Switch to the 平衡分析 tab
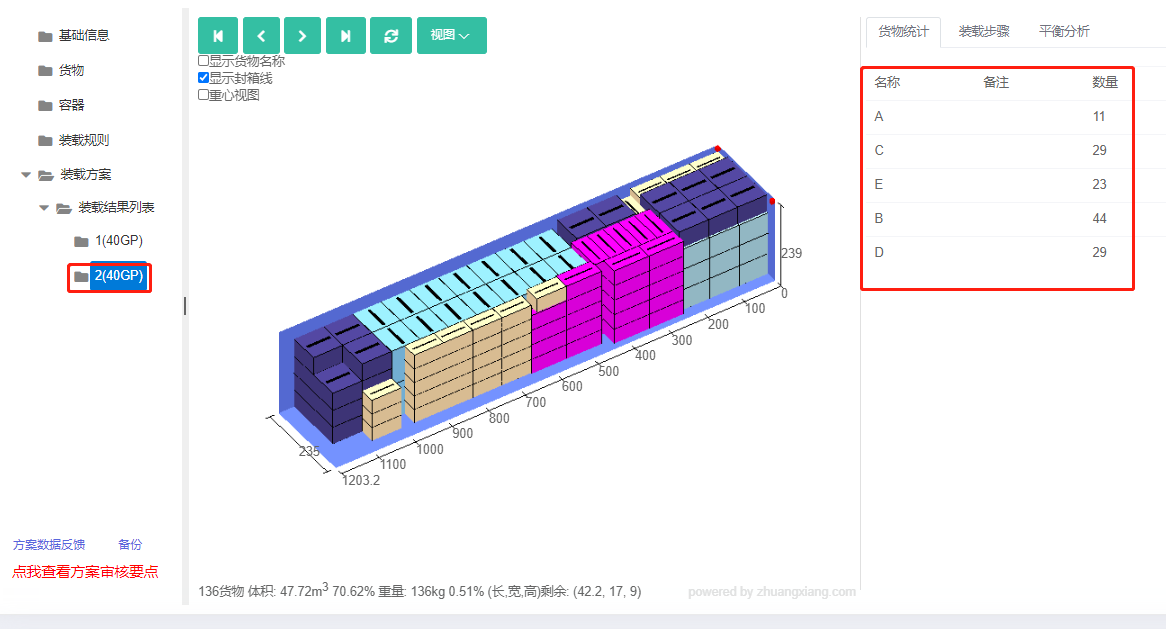 pyautogui.click(x=1064, y=31)
